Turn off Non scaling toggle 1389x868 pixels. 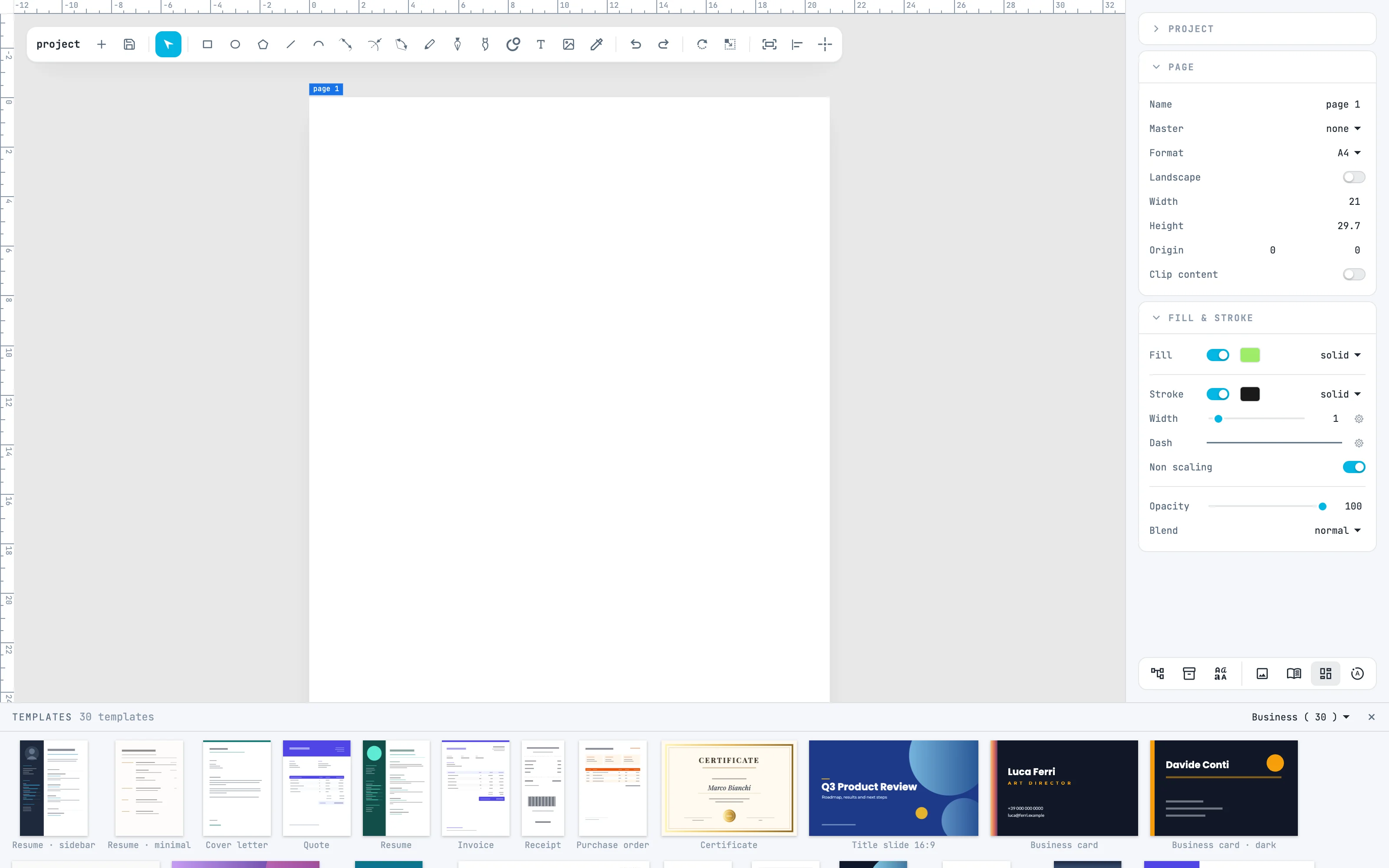(1353, 467)
